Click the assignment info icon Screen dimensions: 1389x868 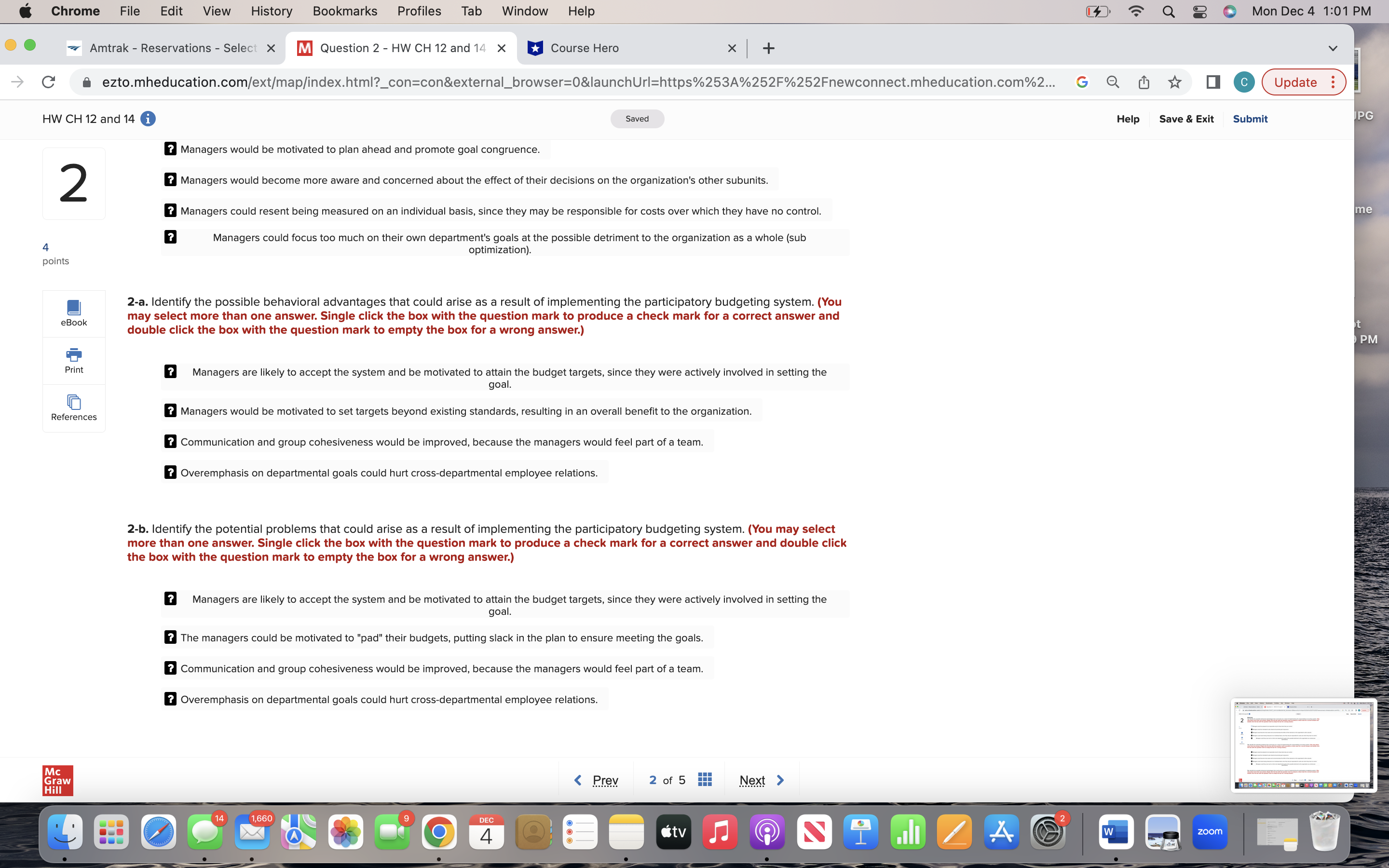pyautogui.click(x=148, y=119)
